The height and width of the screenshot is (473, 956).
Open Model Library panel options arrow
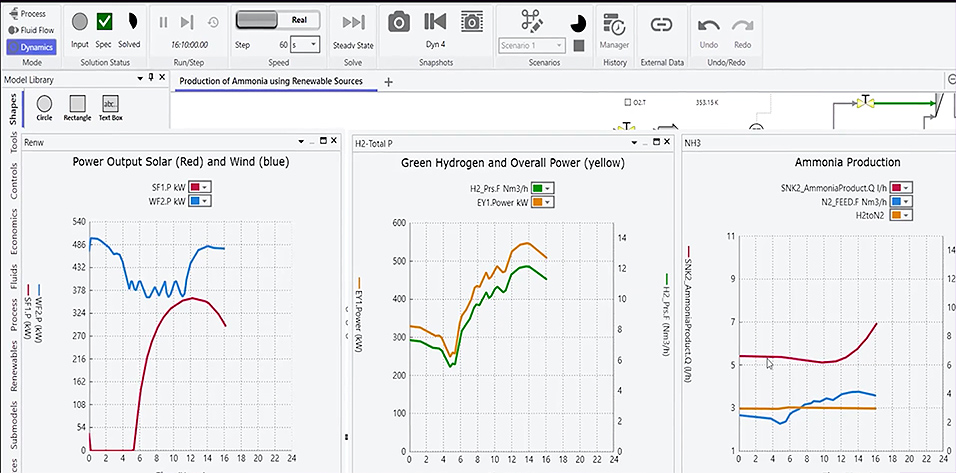pos(142,77)
